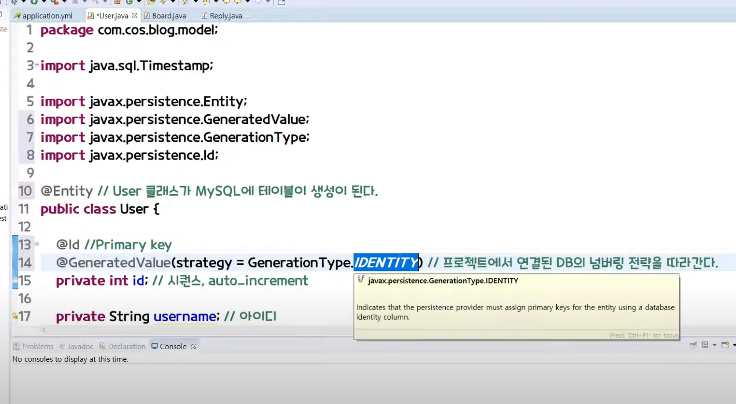The height and width of the screenshot is (404, 736).
Task: Click the username field on line 17
Action: click(x=184, y=316)
